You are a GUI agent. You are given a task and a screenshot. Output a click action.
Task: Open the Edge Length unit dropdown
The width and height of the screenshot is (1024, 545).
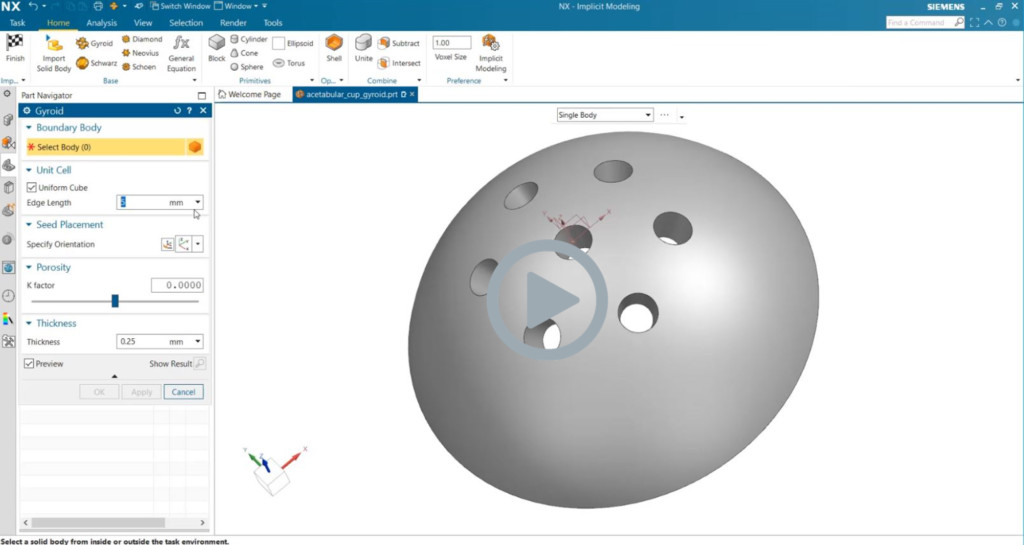pyautogui.click(x=198, y=203)
